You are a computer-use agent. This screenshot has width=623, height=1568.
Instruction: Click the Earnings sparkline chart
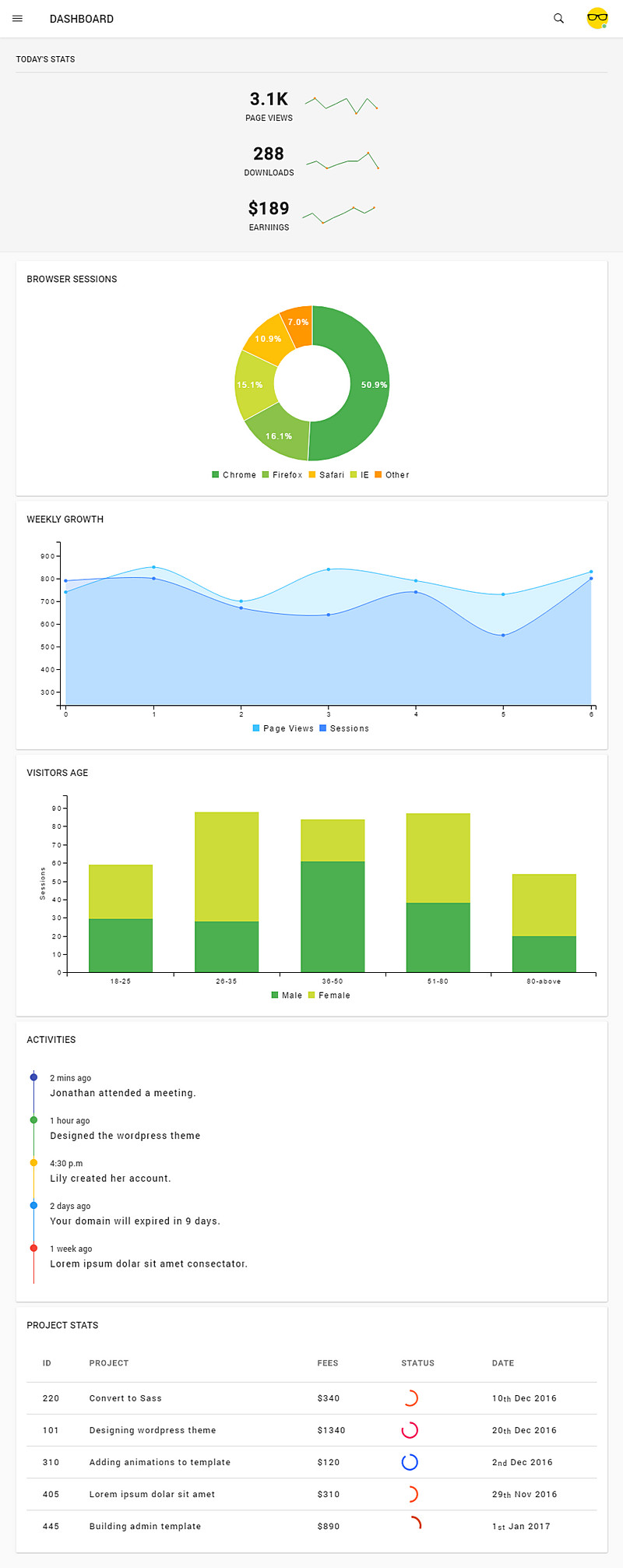[x=339, y=213]
